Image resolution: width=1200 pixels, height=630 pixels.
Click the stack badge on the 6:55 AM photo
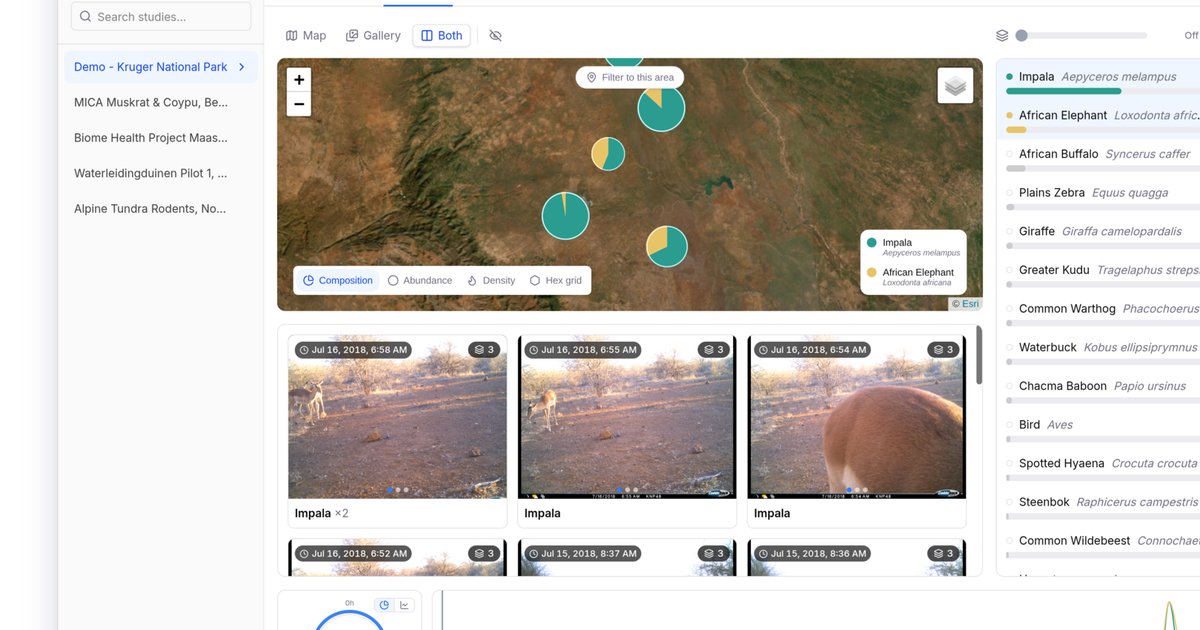click(714, 350)
